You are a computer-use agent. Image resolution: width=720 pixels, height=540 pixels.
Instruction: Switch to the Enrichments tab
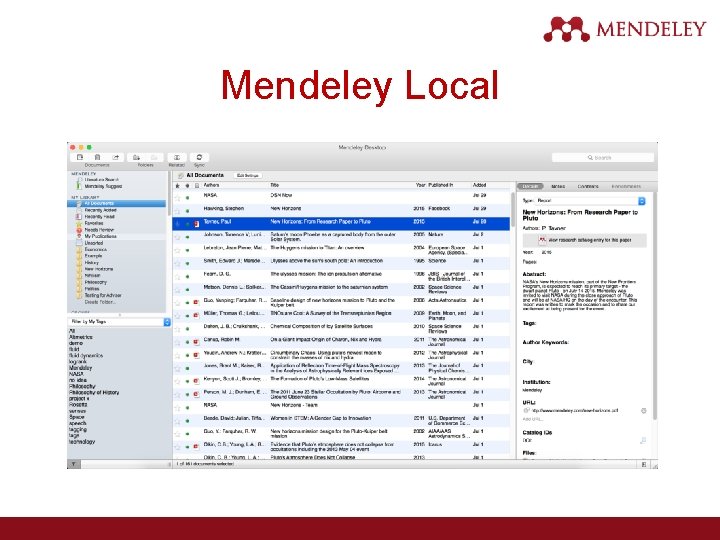click(x=626, y=186)
